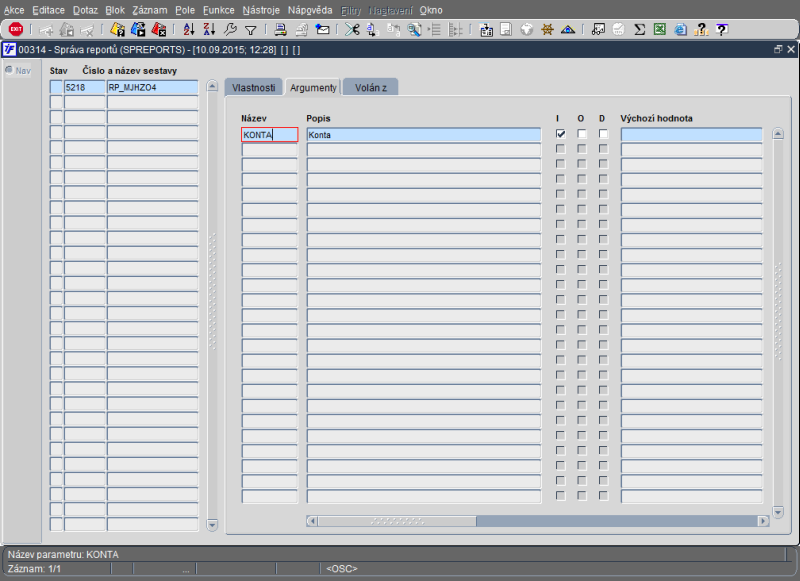Sort ascending with the A-Z icon
Viewport: 800px width, 581px height.
tap(189, 30)
